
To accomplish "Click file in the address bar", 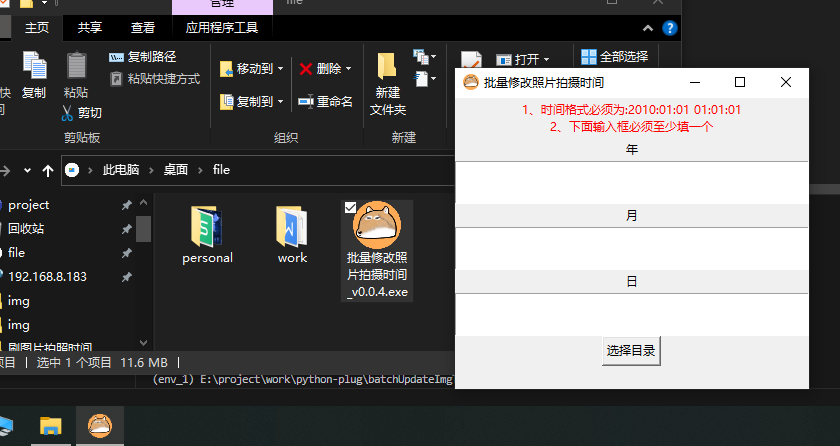I will pos(221,170).
